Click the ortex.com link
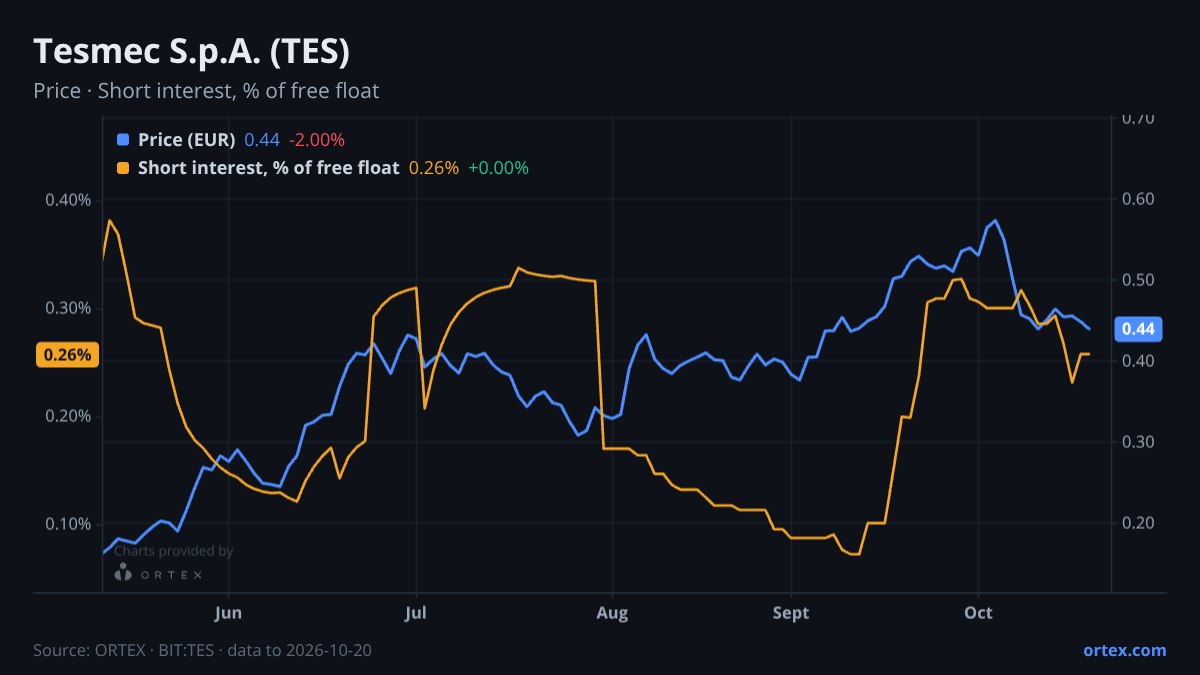1200x675 pixels. point(1124,650)
